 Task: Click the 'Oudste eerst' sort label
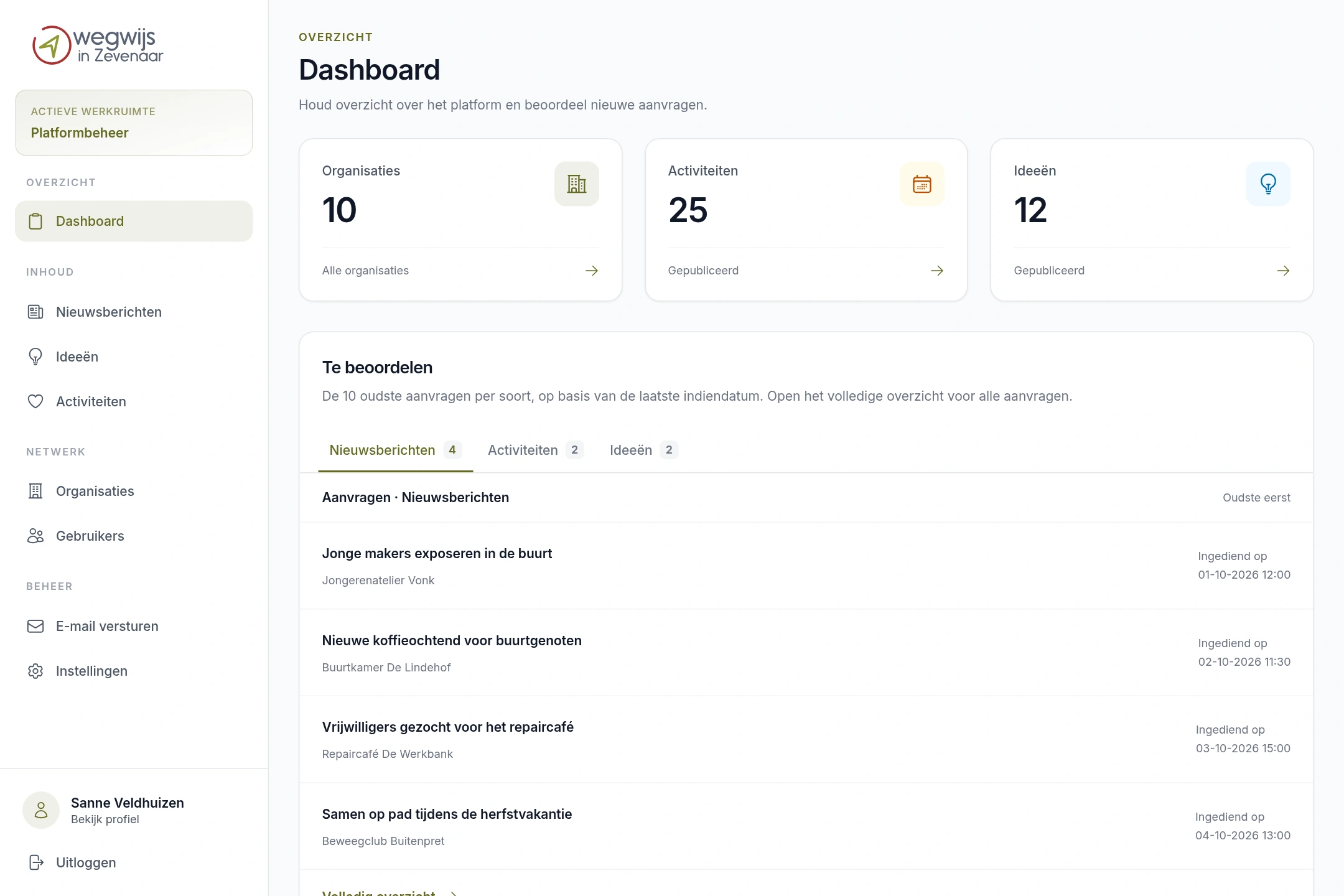1256,498
